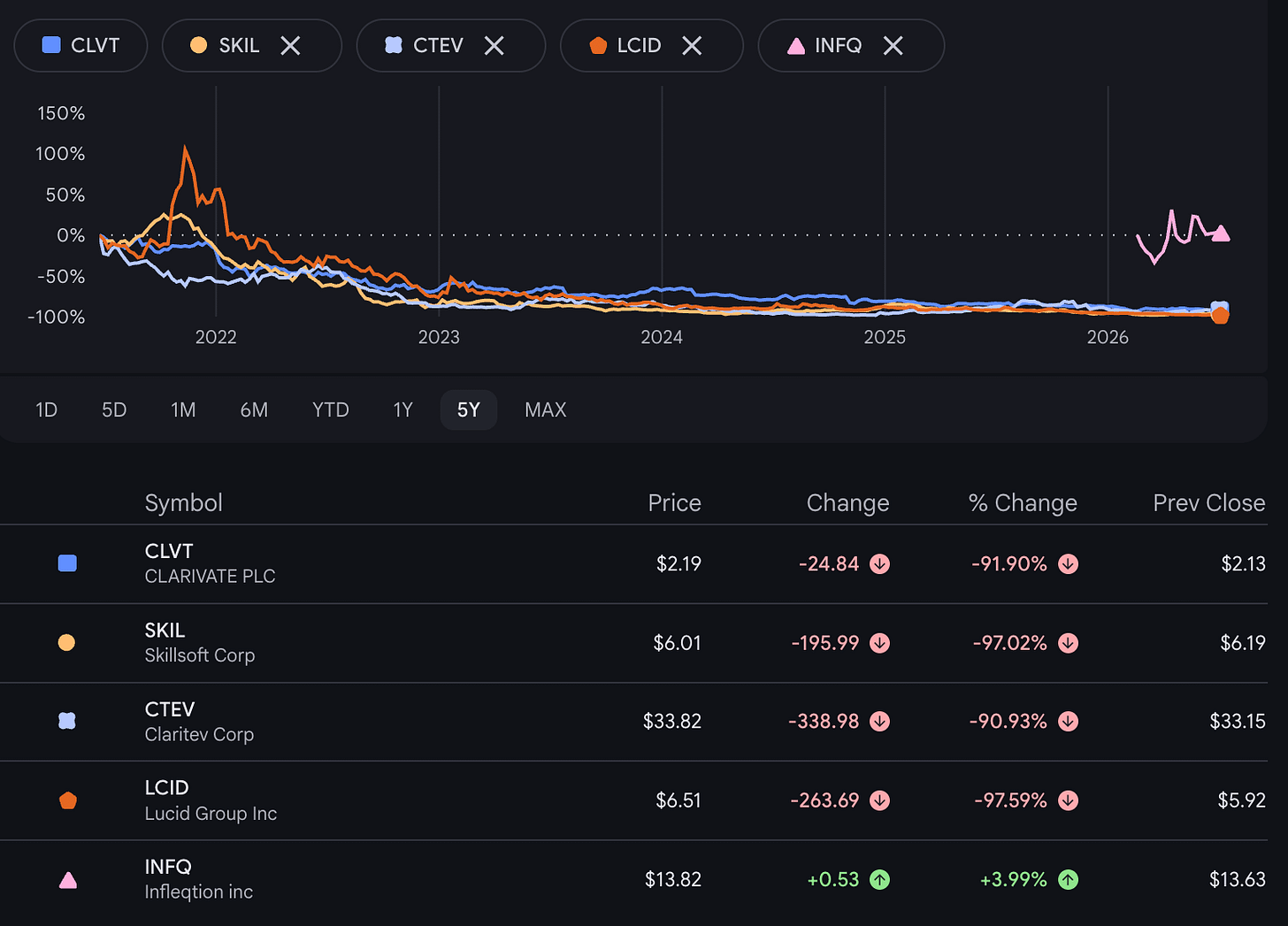Click the down arrow next to -90.93%
1288x926 pixels.
pos(1068,721)
